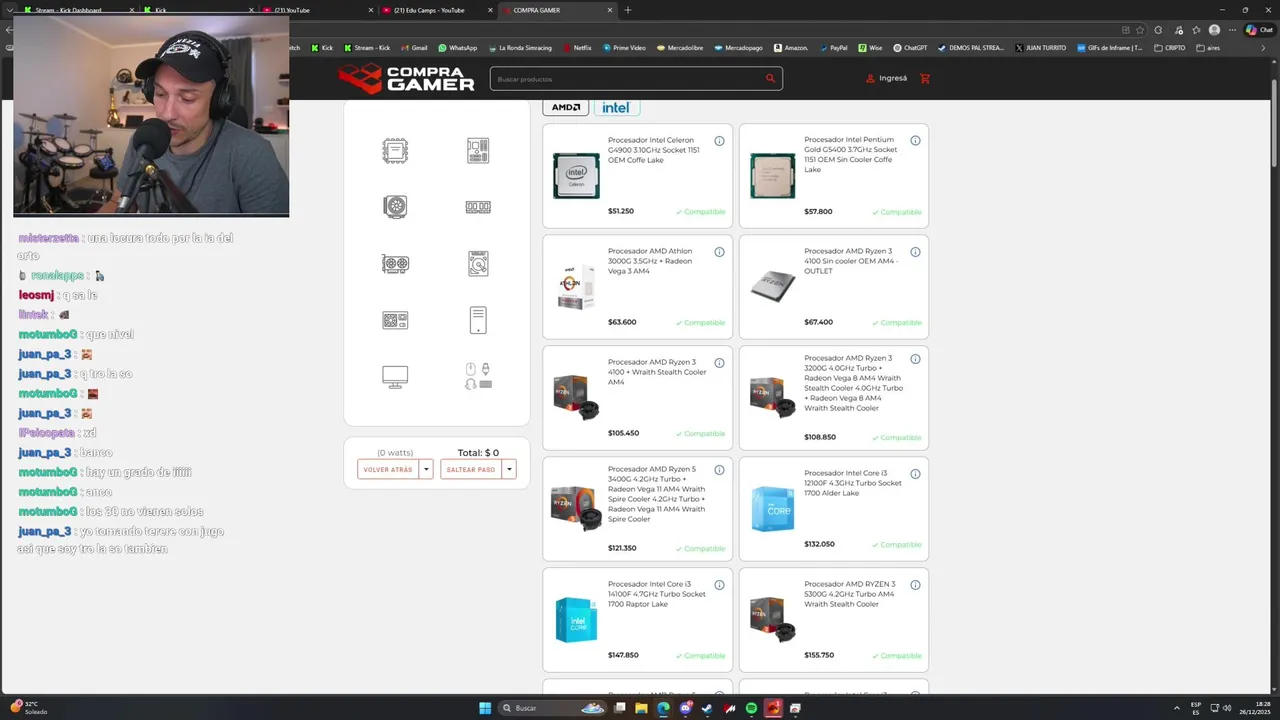Open info icon for AMD Athlon 3000G
Image resolution: width=1280 pixels, height=720 pixels.
click(719, 252)
